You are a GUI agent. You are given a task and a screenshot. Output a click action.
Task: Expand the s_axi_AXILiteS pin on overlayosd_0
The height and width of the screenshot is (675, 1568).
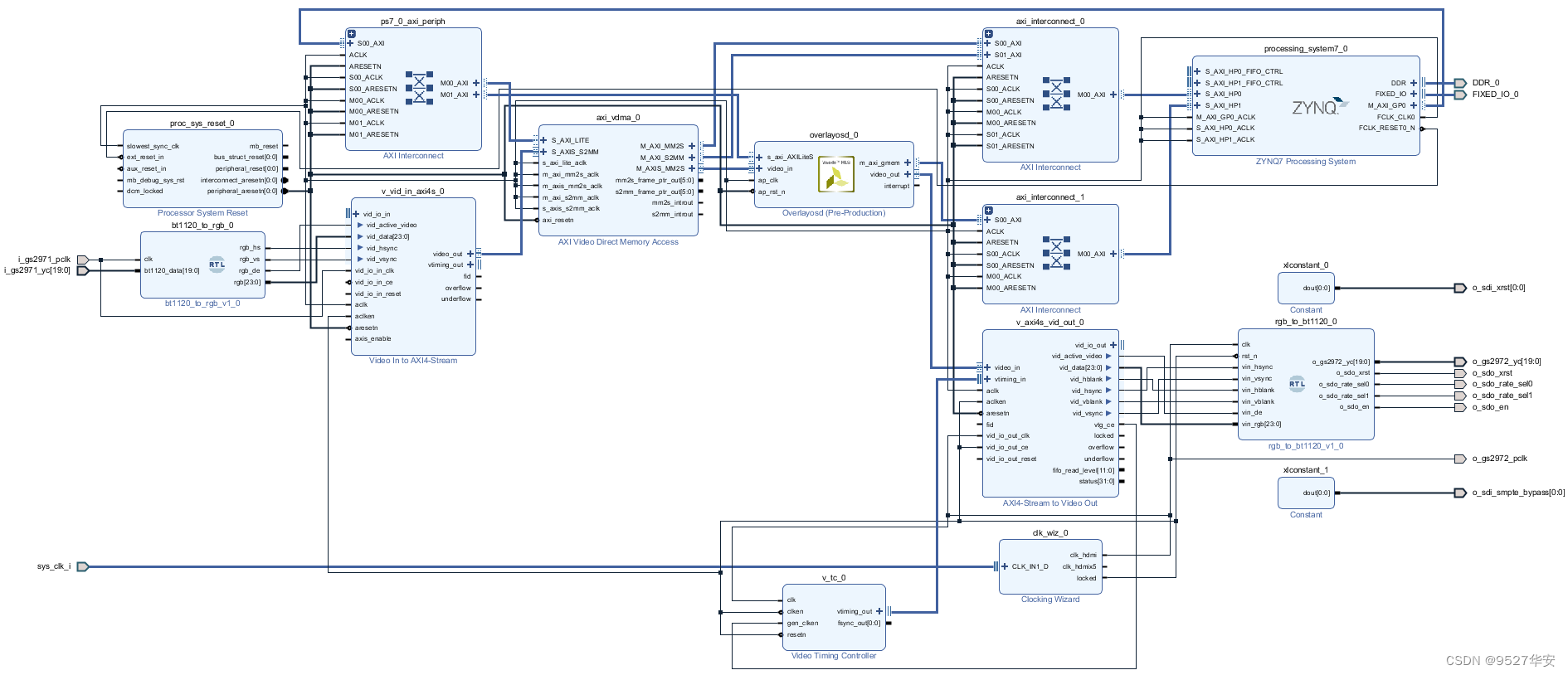pyautogui.click(x=759, y=157)
